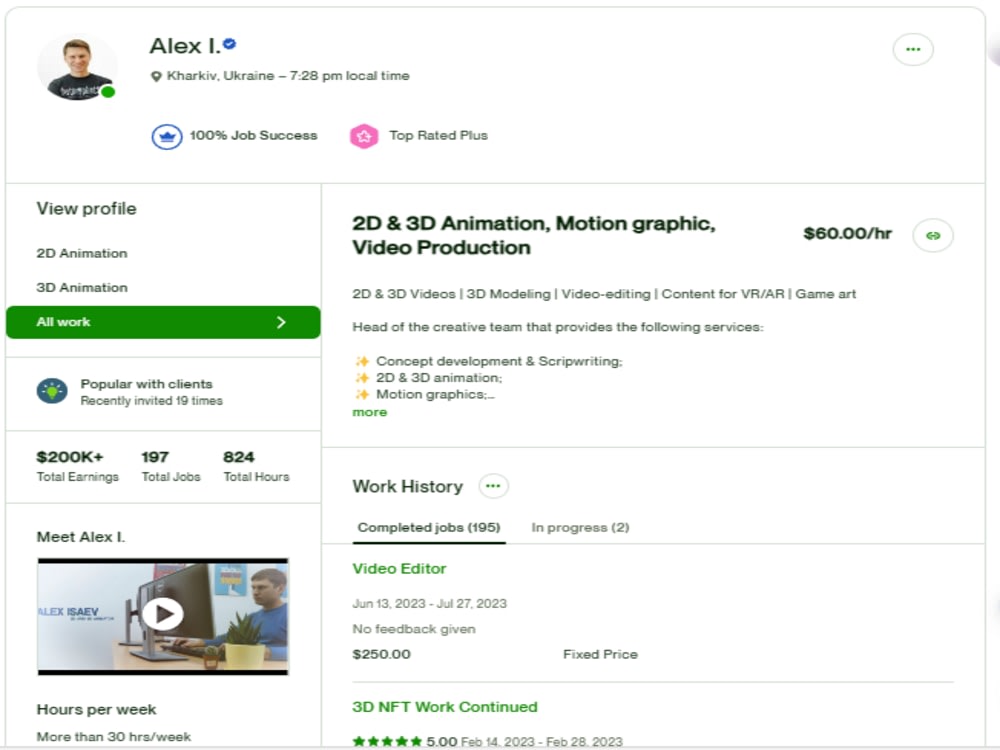Click the location pin icon beside Kharkiv, Ukraine
The image size is (1000, 750).
tap(157, 75)
